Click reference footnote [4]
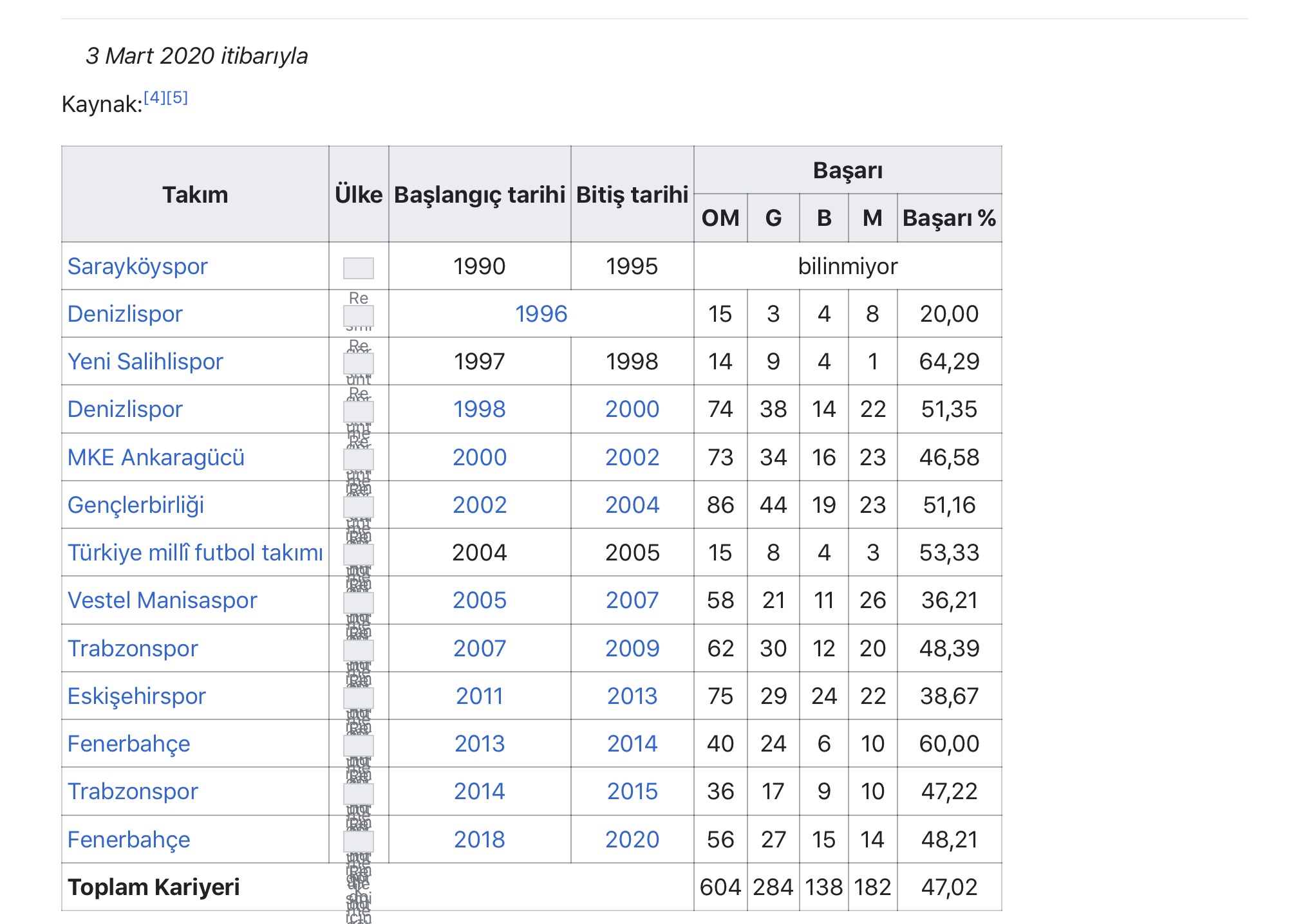1314x924 pixels. pyautogui.click(x=155, y=98)
